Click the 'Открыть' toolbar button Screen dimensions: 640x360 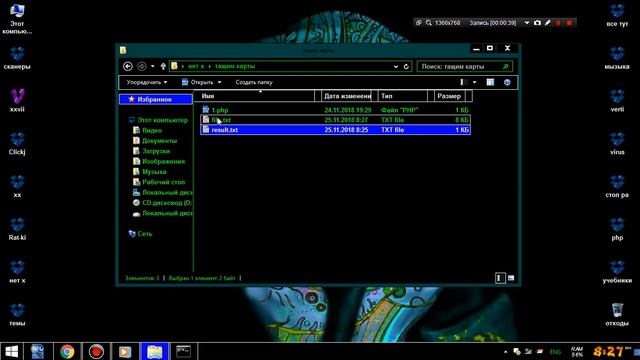198,82
